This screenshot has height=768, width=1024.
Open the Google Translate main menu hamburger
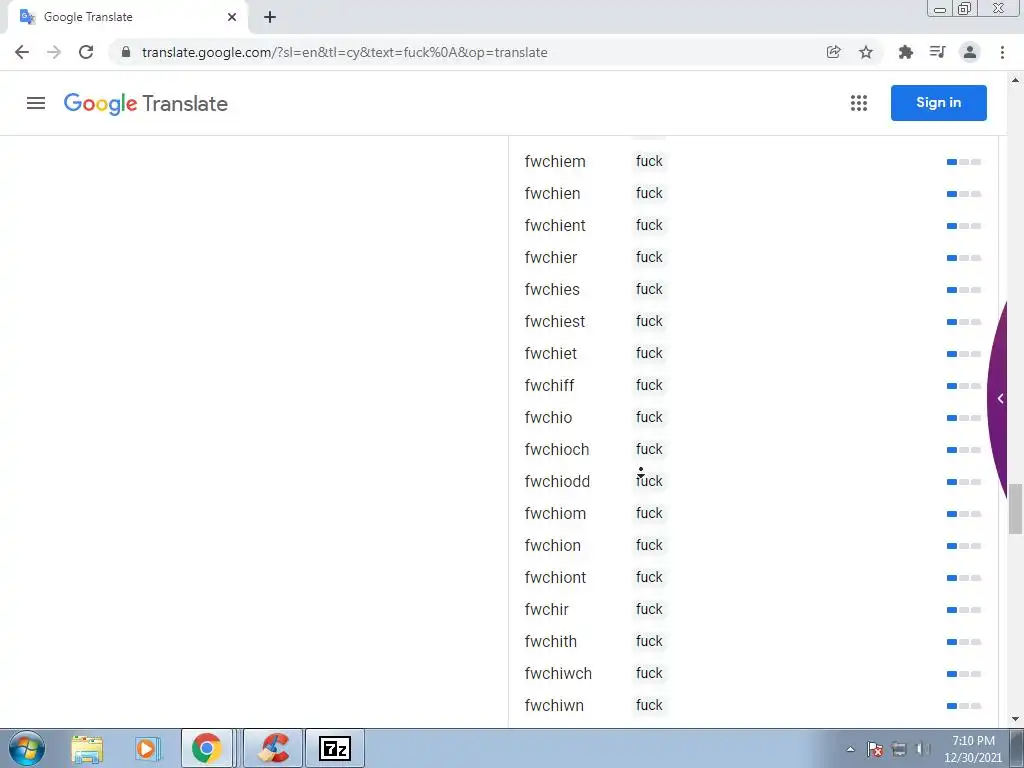click(36, 103)
